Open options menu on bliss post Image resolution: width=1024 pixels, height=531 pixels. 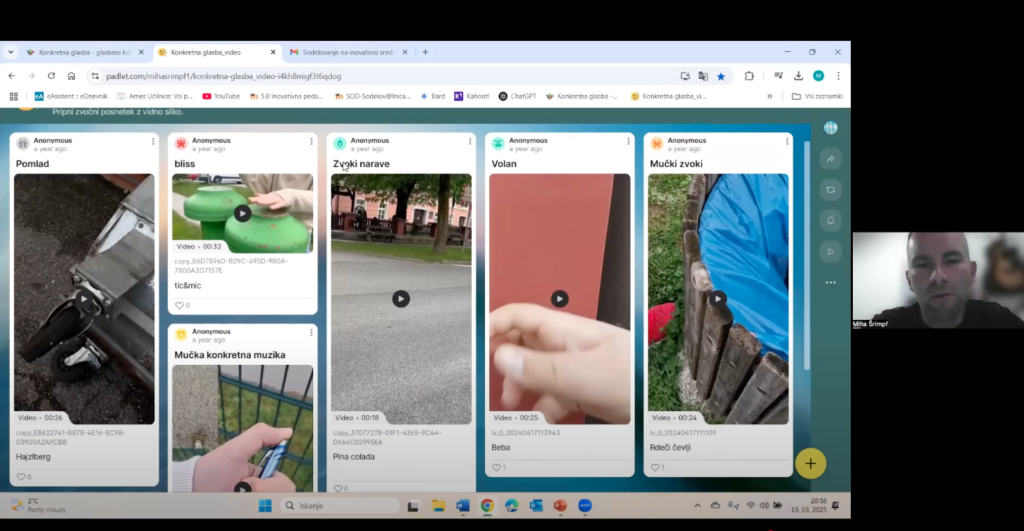[312, 141]
